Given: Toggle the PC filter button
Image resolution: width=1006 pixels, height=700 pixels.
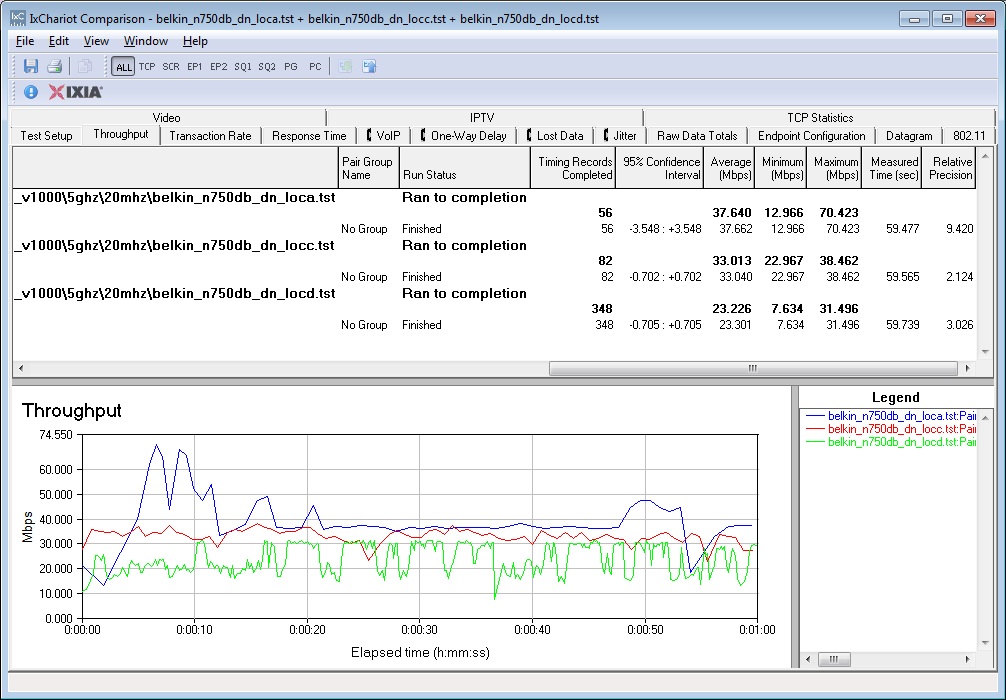Looking at the screenshot, I should [x=315, y=66].
